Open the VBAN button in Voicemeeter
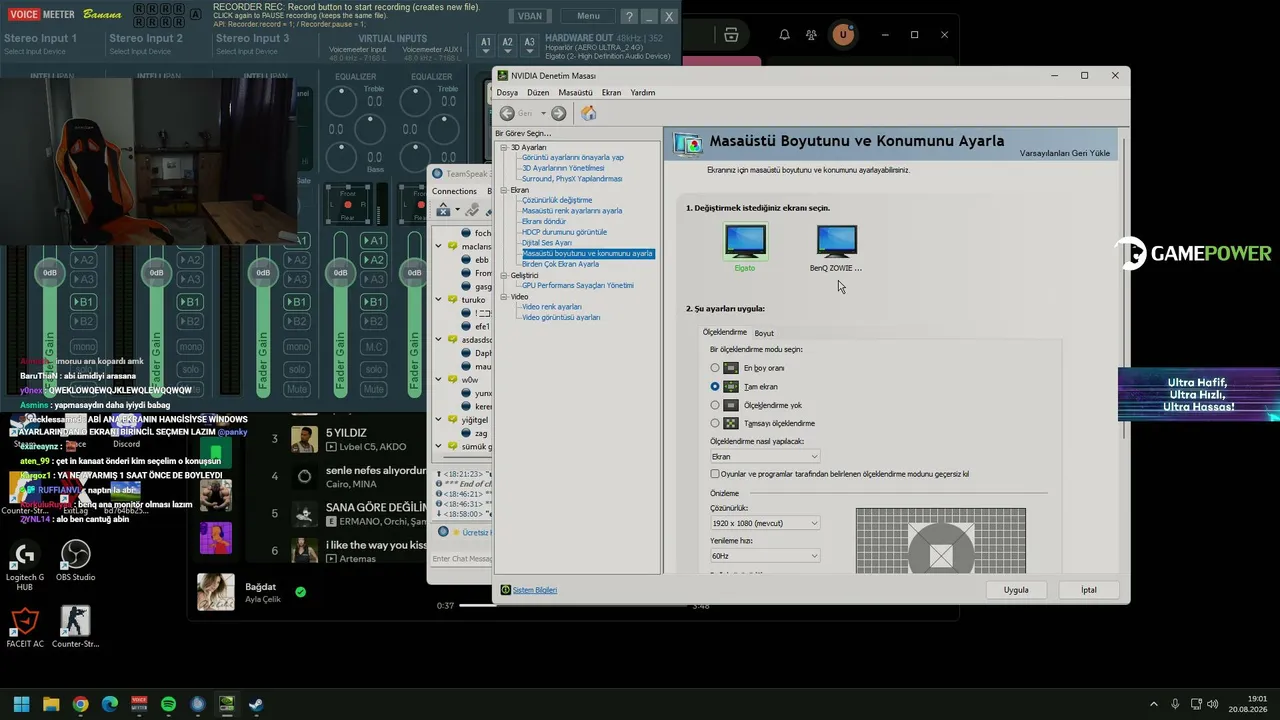The height and width of the screenshot is (720, 1280). point(530,16)
